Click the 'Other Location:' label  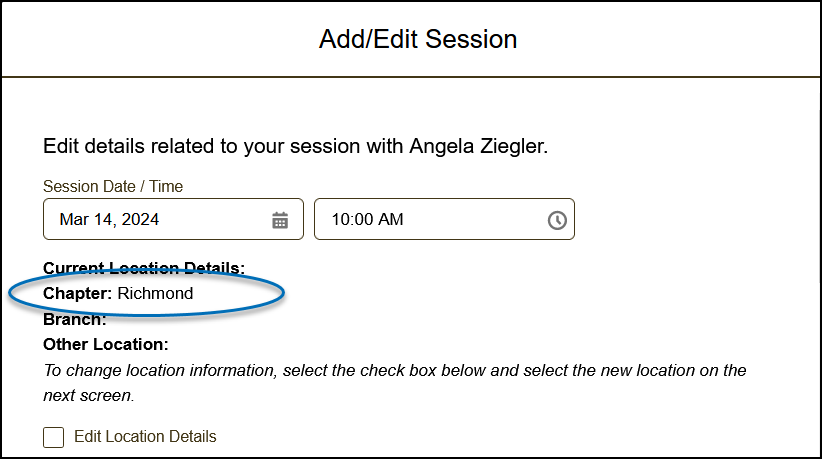pyautogui.click(x=106, y=345)
